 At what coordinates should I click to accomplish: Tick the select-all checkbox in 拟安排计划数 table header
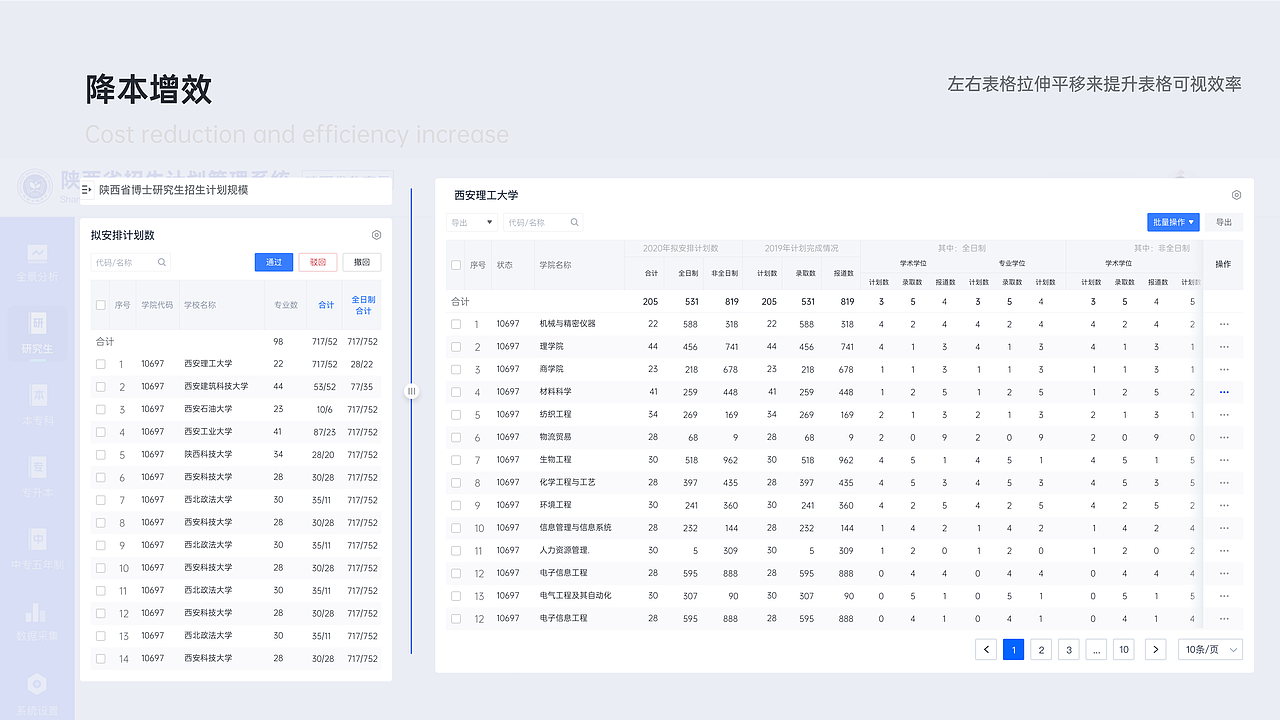coord(100,305)
